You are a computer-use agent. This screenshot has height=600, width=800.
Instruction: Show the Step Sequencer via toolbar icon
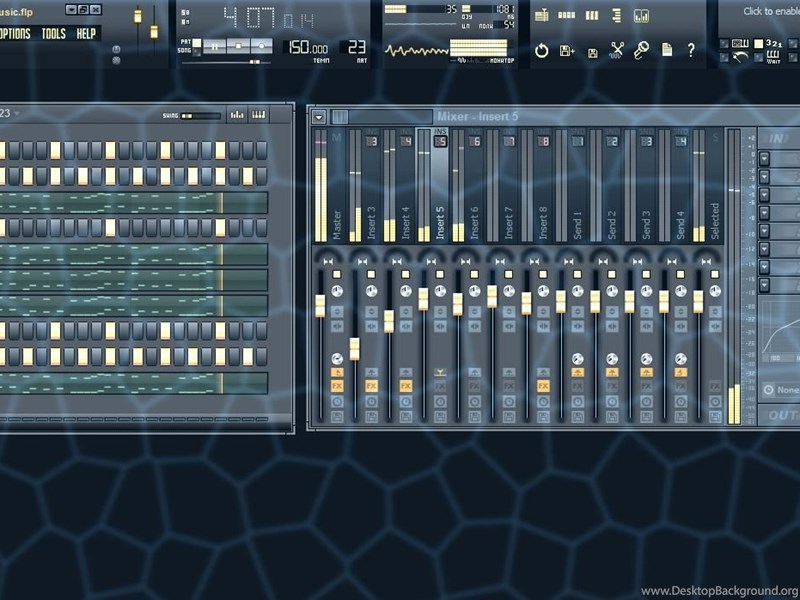click(x=566, y=16)
